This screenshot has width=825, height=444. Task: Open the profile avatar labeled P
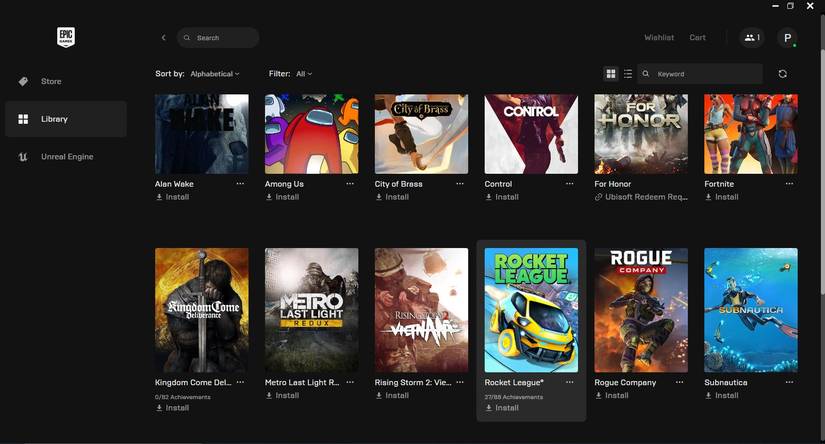tap(787, 38)
